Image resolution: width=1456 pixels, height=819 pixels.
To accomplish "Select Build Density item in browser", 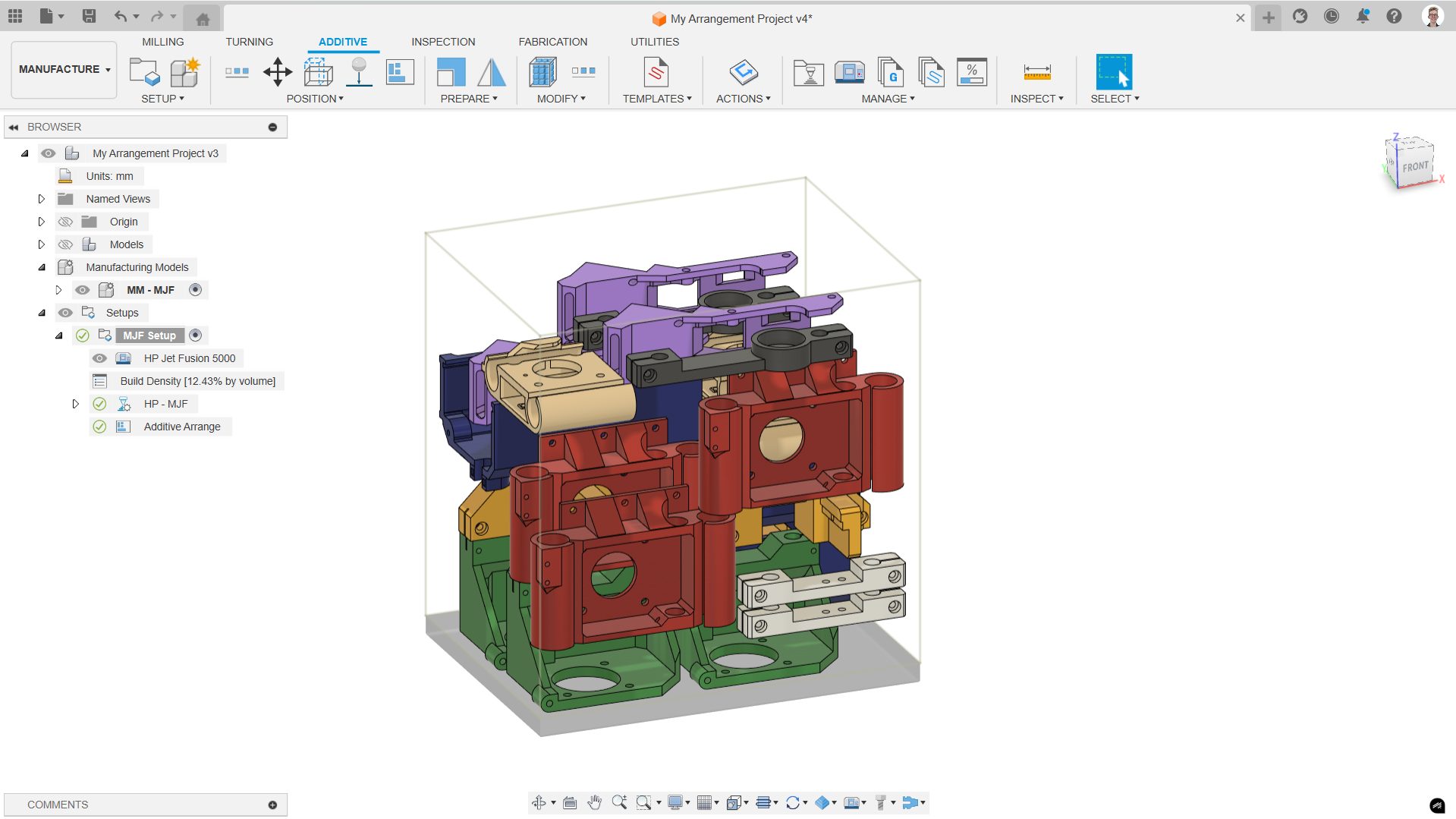I will [x=197, y=381].
